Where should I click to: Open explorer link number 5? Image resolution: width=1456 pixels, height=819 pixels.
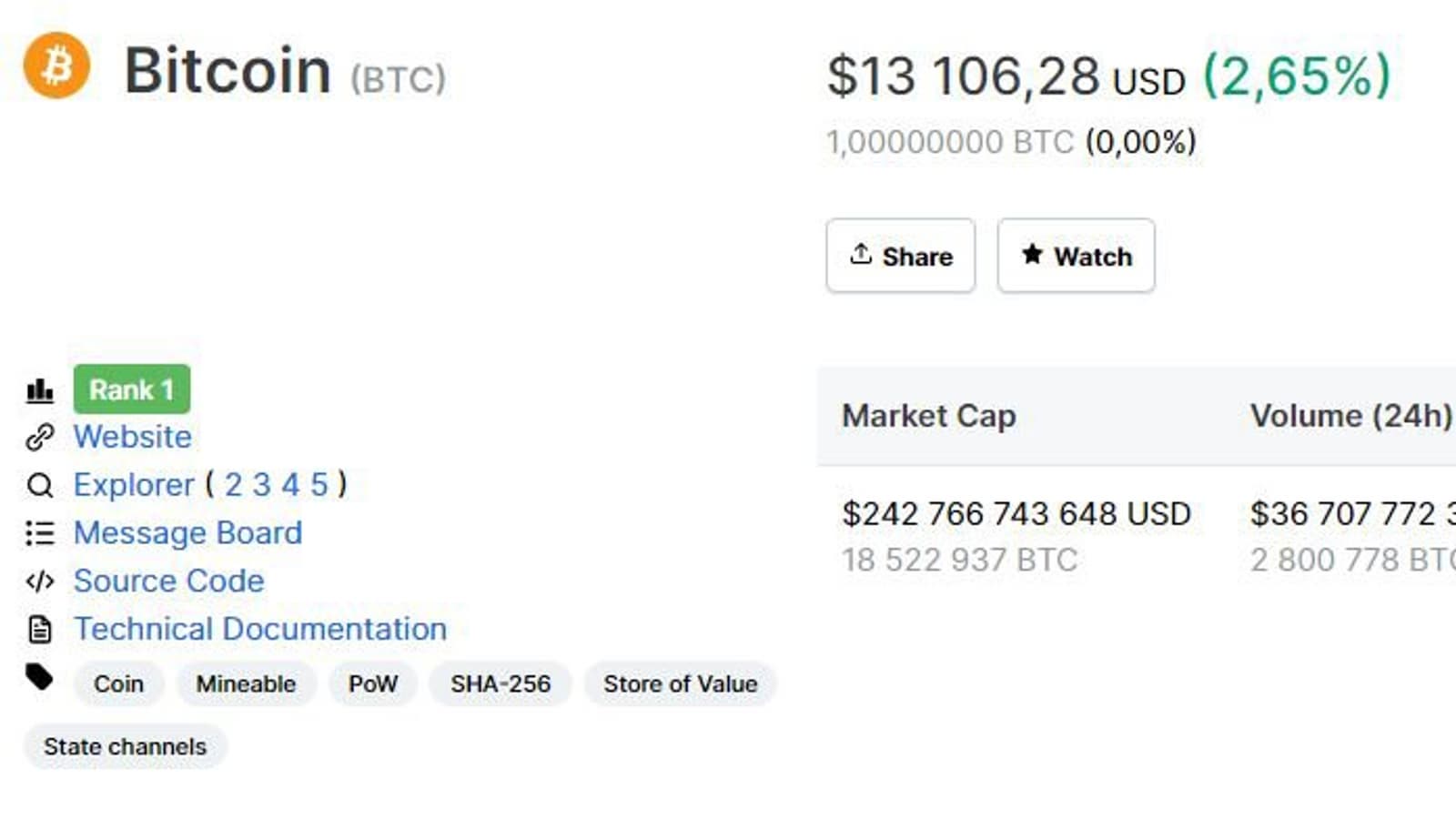click(x=318, y=485)
